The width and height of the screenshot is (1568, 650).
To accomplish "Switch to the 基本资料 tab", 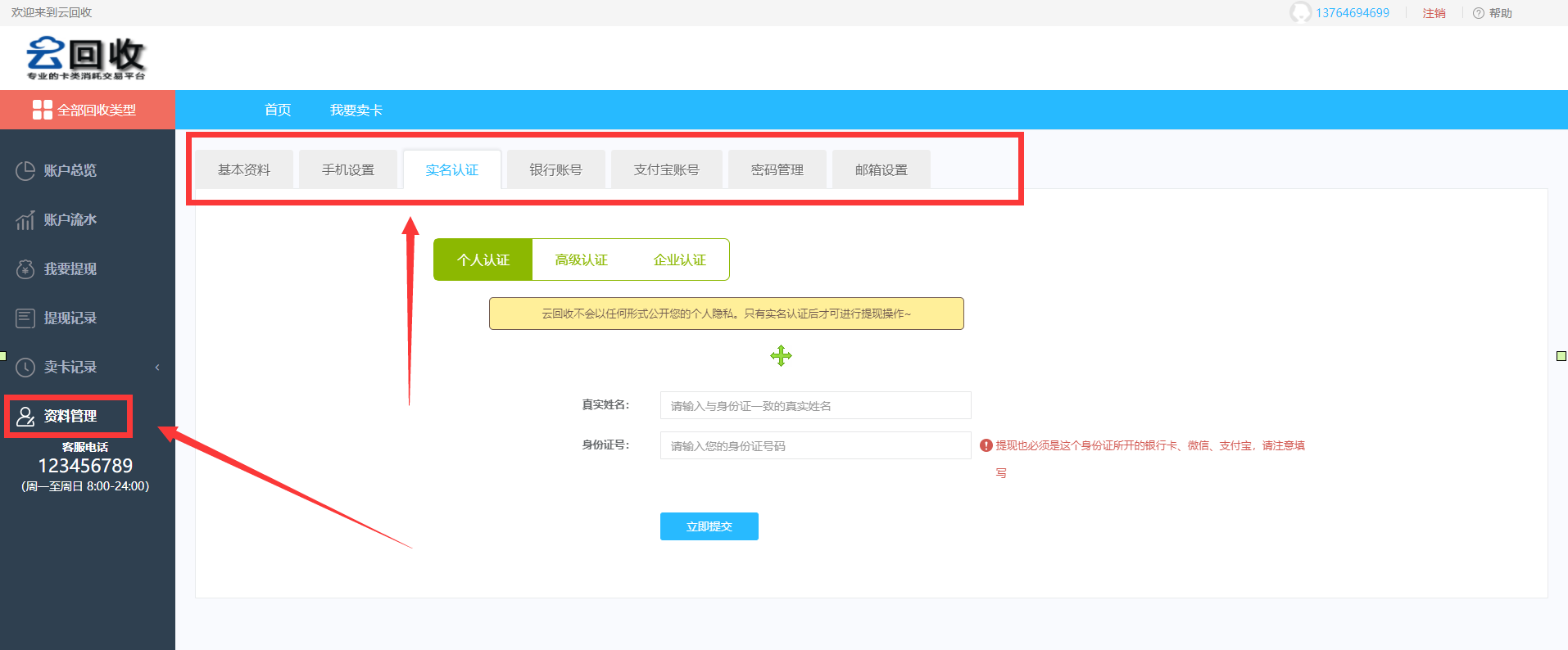I will pos(244,169).
